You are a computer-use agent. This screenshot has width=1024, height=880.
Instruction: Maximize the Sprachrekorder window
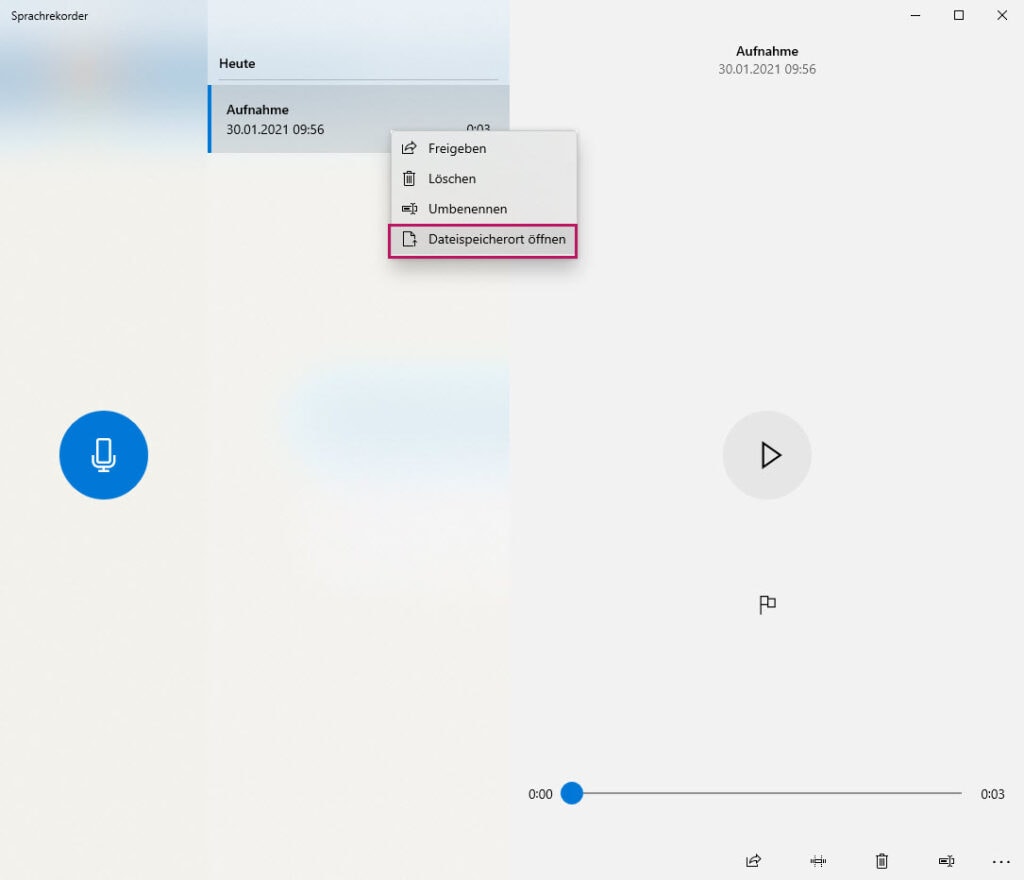tap(958, 15)
